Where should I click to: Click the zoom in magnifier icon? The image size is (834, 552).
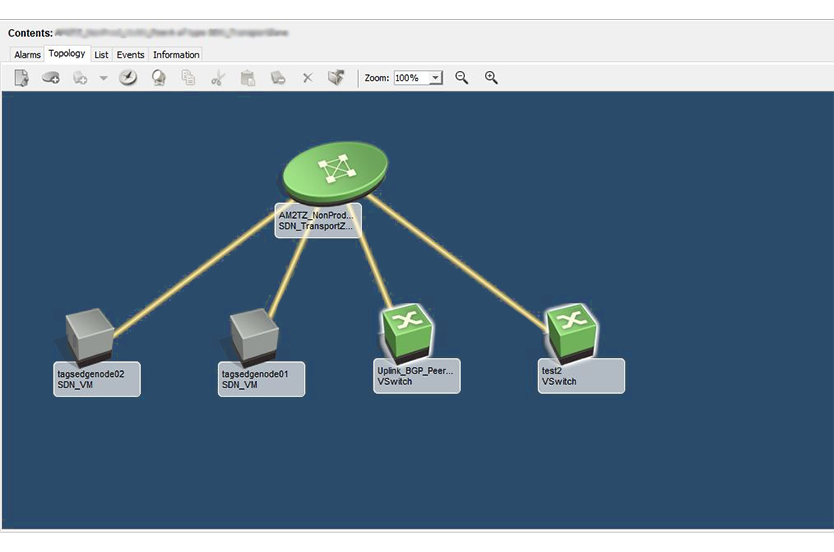(x=491, y=78)
